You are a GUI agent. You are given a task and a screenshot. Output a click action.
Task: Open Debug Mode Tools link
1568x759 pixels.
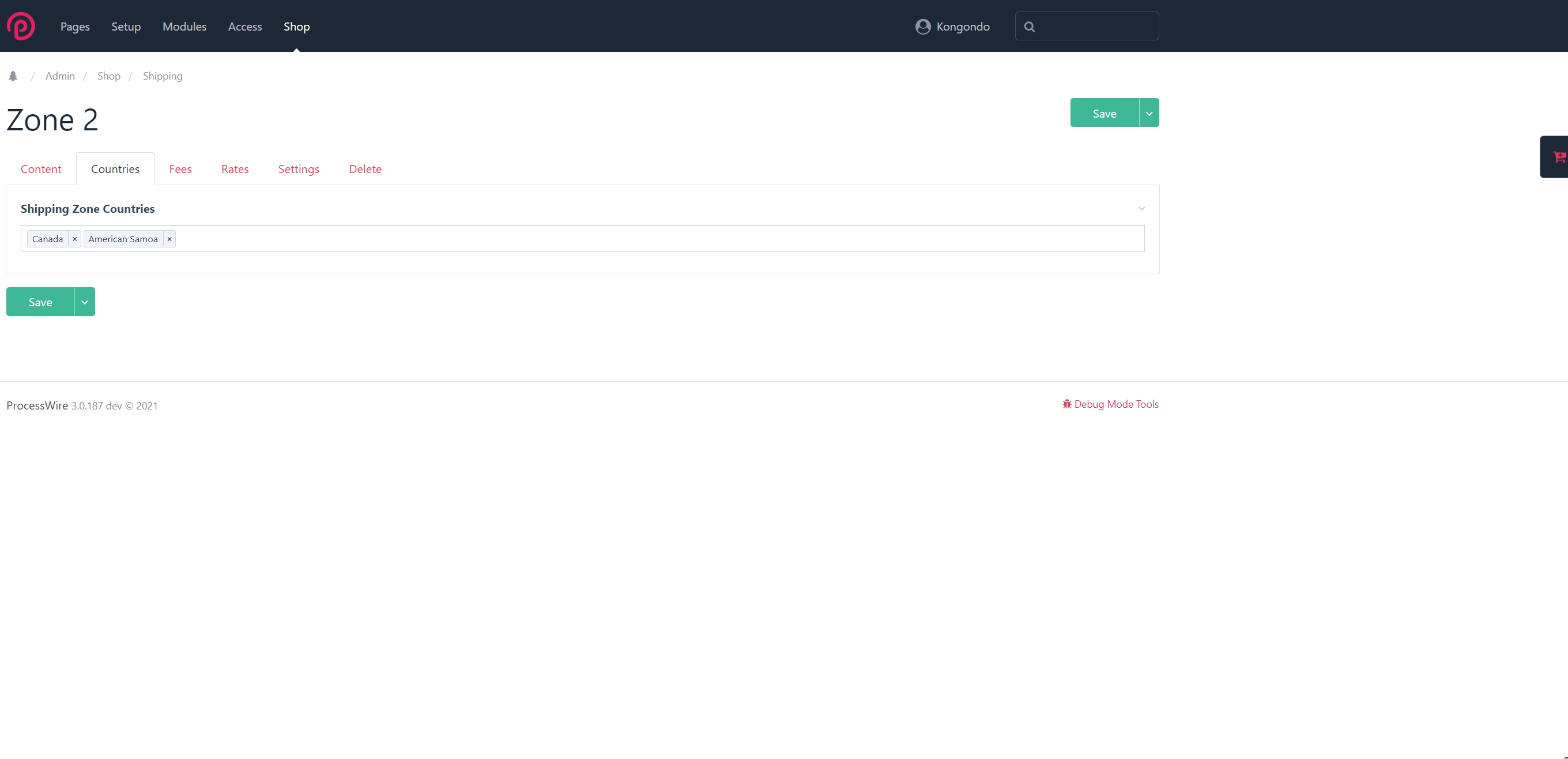[1110, 404]
